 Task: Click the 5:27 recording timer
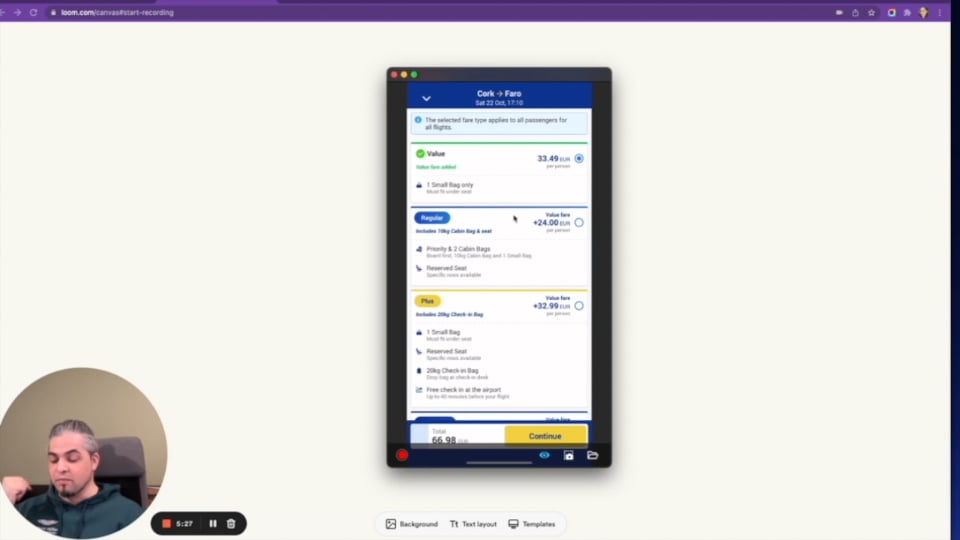tap(184, 523)
